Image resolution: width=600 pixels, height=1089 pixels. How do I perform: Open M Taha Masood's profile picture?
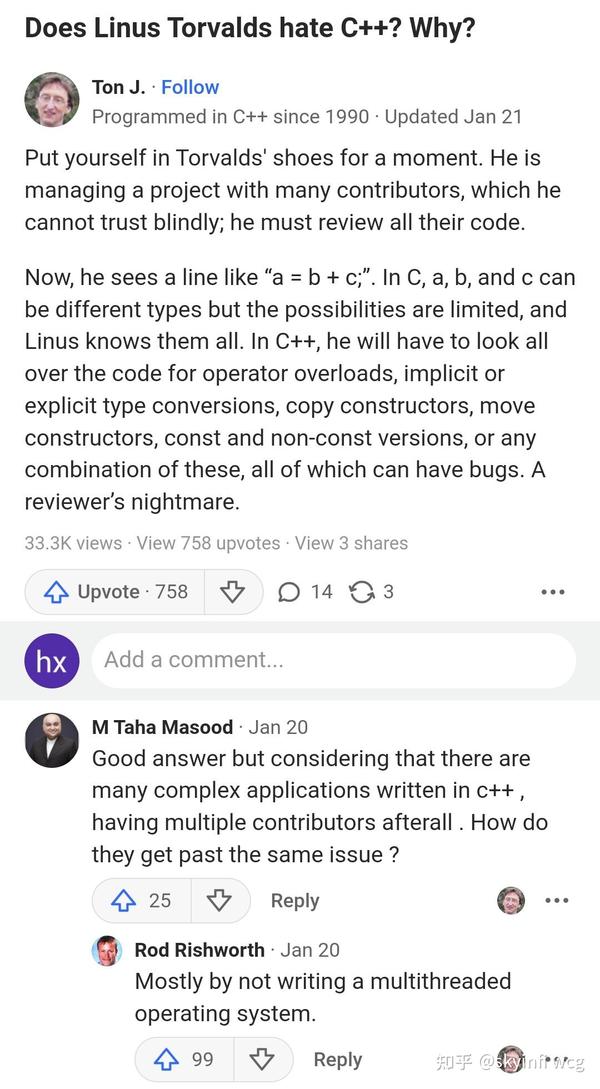point(52,740)
